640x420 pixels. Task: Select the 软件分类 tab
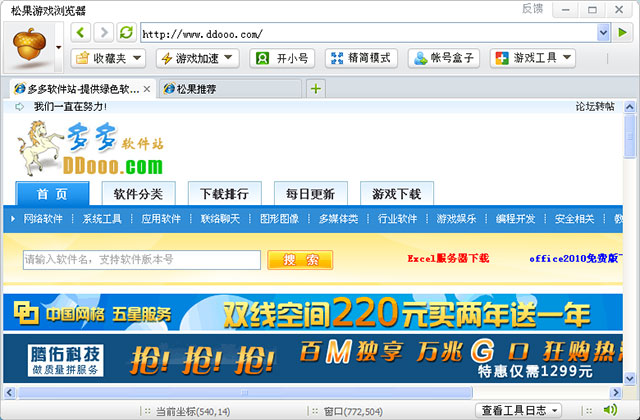138,193
